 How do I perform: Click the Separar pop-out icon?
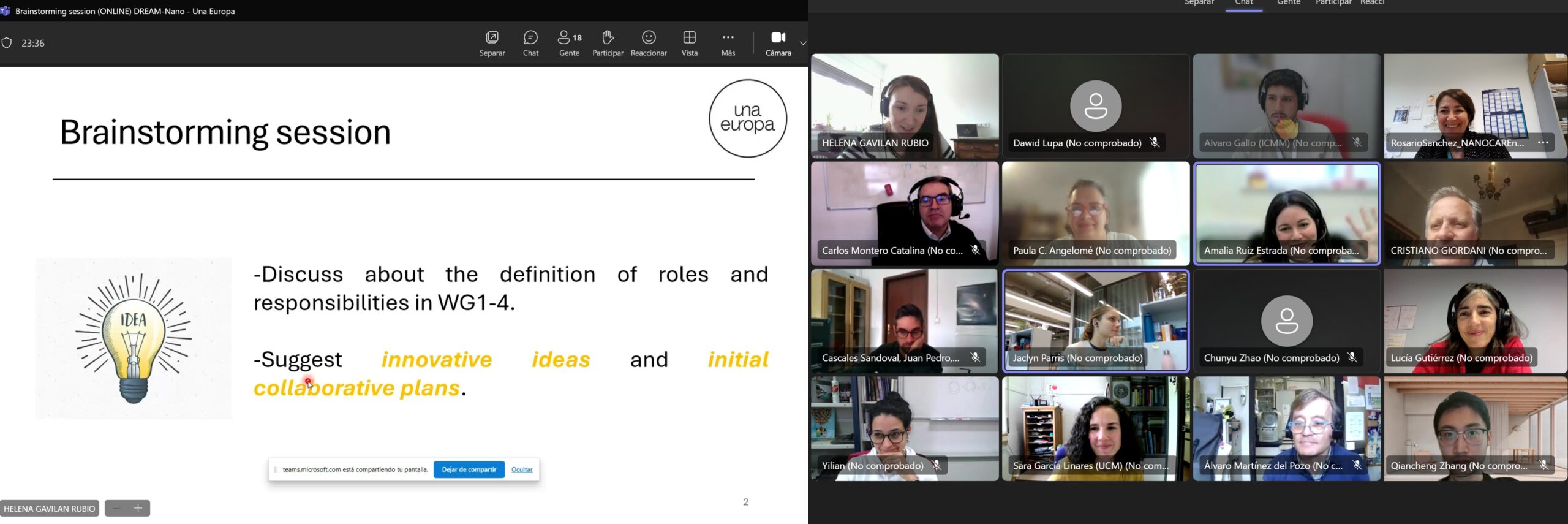492,38
